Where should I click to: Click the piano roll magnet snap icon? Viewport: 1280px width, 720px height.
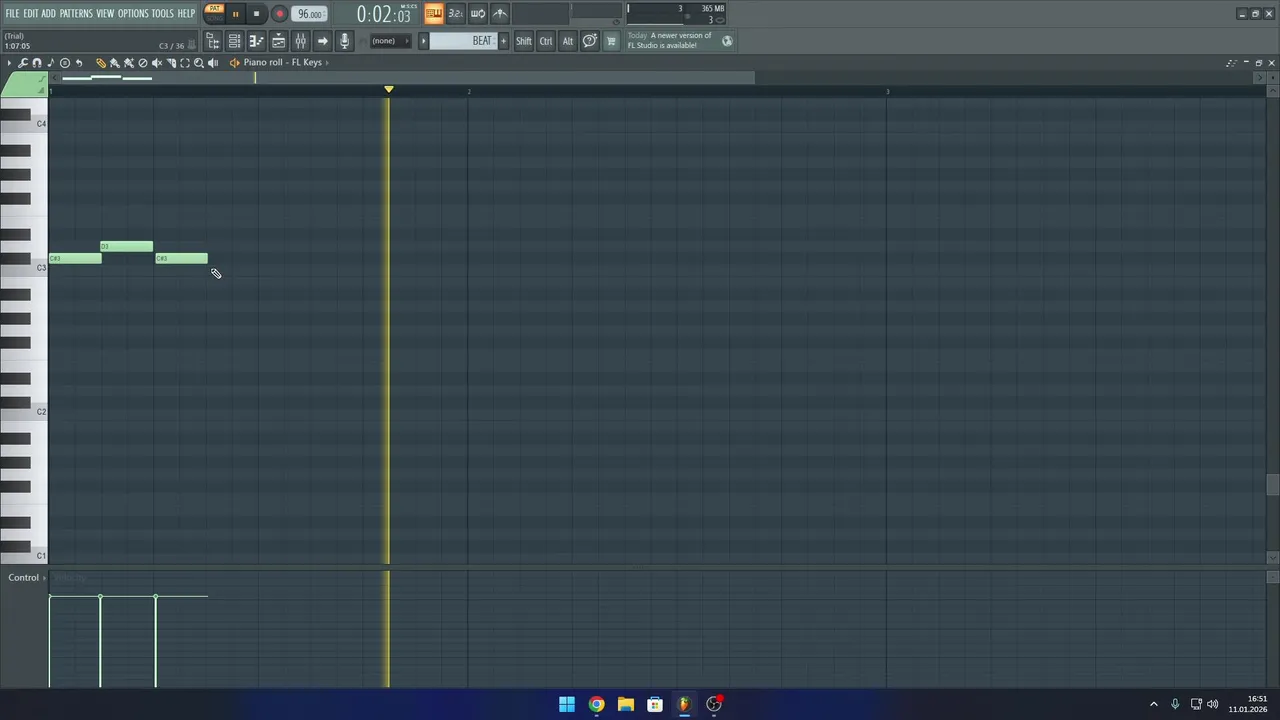(37, 62)
